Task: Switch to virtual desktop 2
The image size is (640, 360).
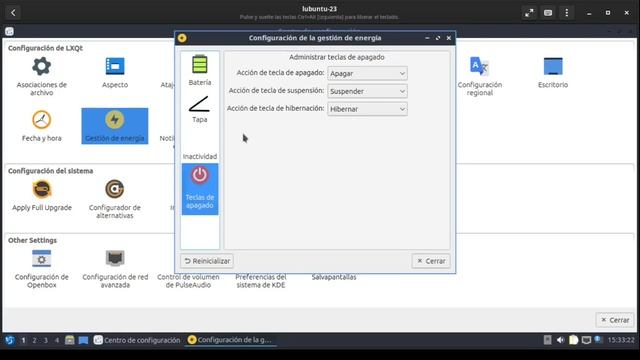Action: tap(34, 340)
